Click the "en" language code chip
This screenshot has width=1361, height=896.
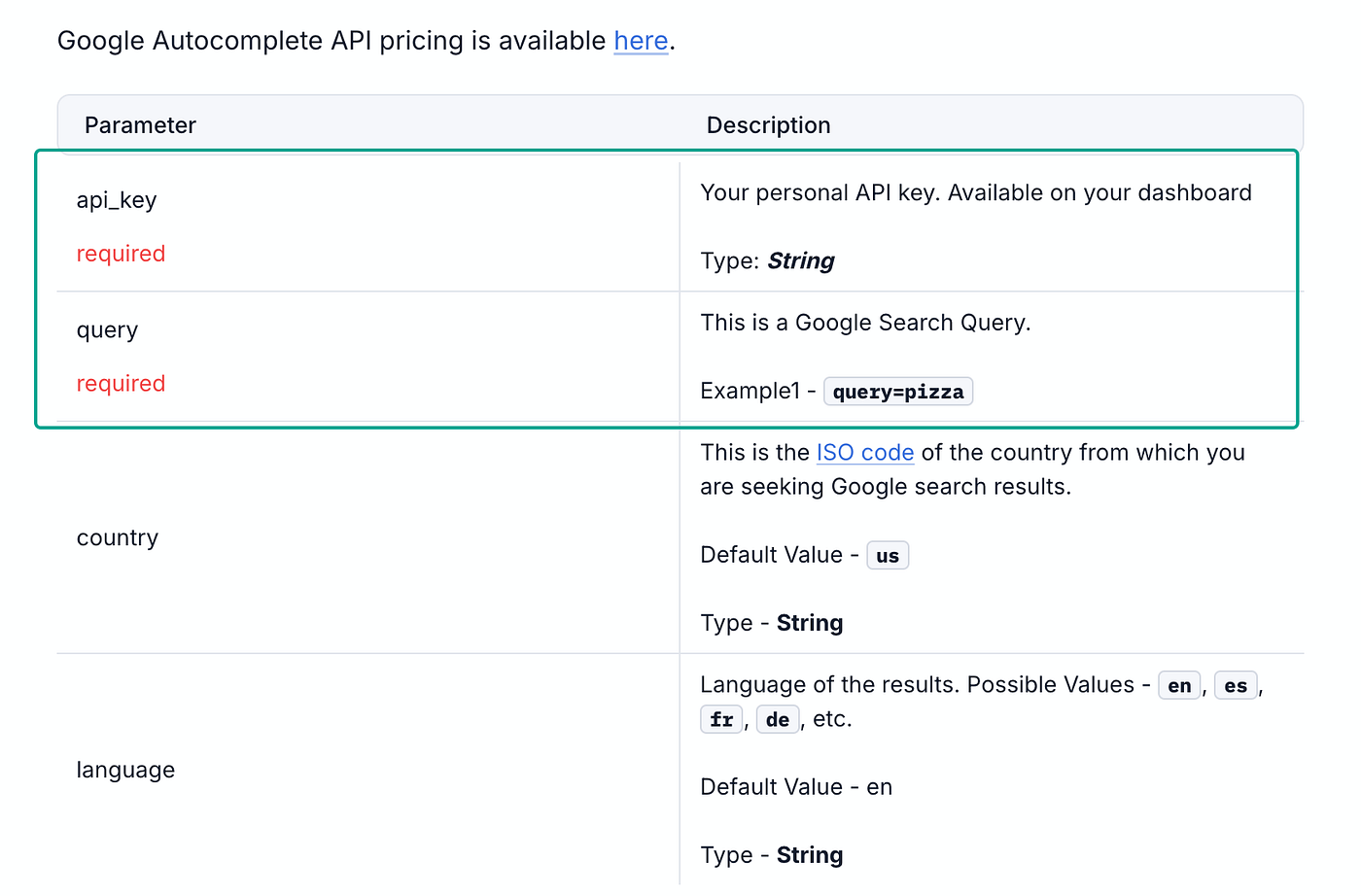[x=1179, y=686]
